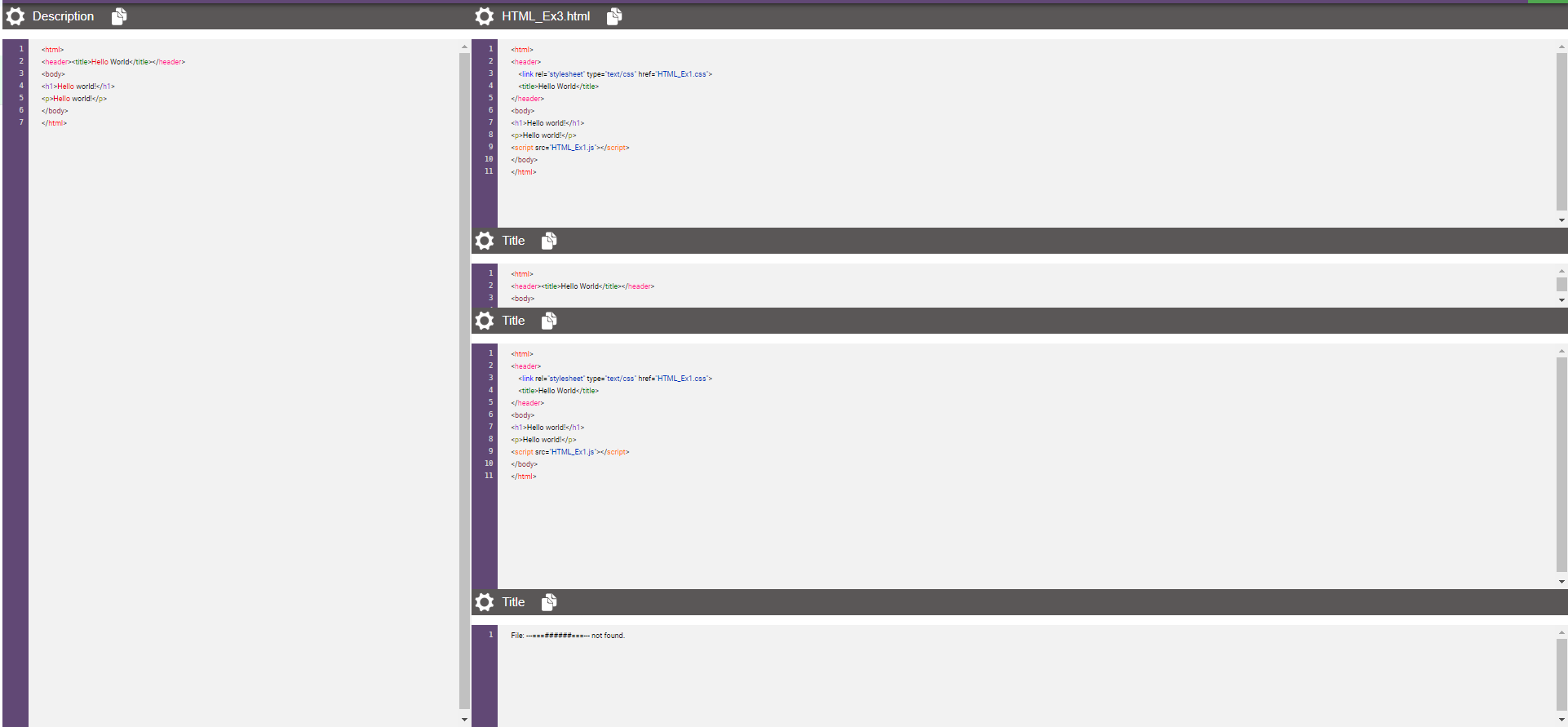Open gear settings for HTML_Ex3.html panel

tap(485, 16)
